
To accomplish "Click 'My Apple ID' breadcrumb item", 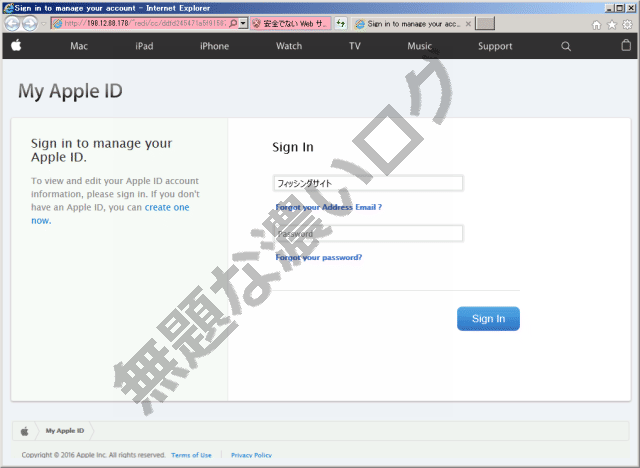I will click(x=64, y=430).
